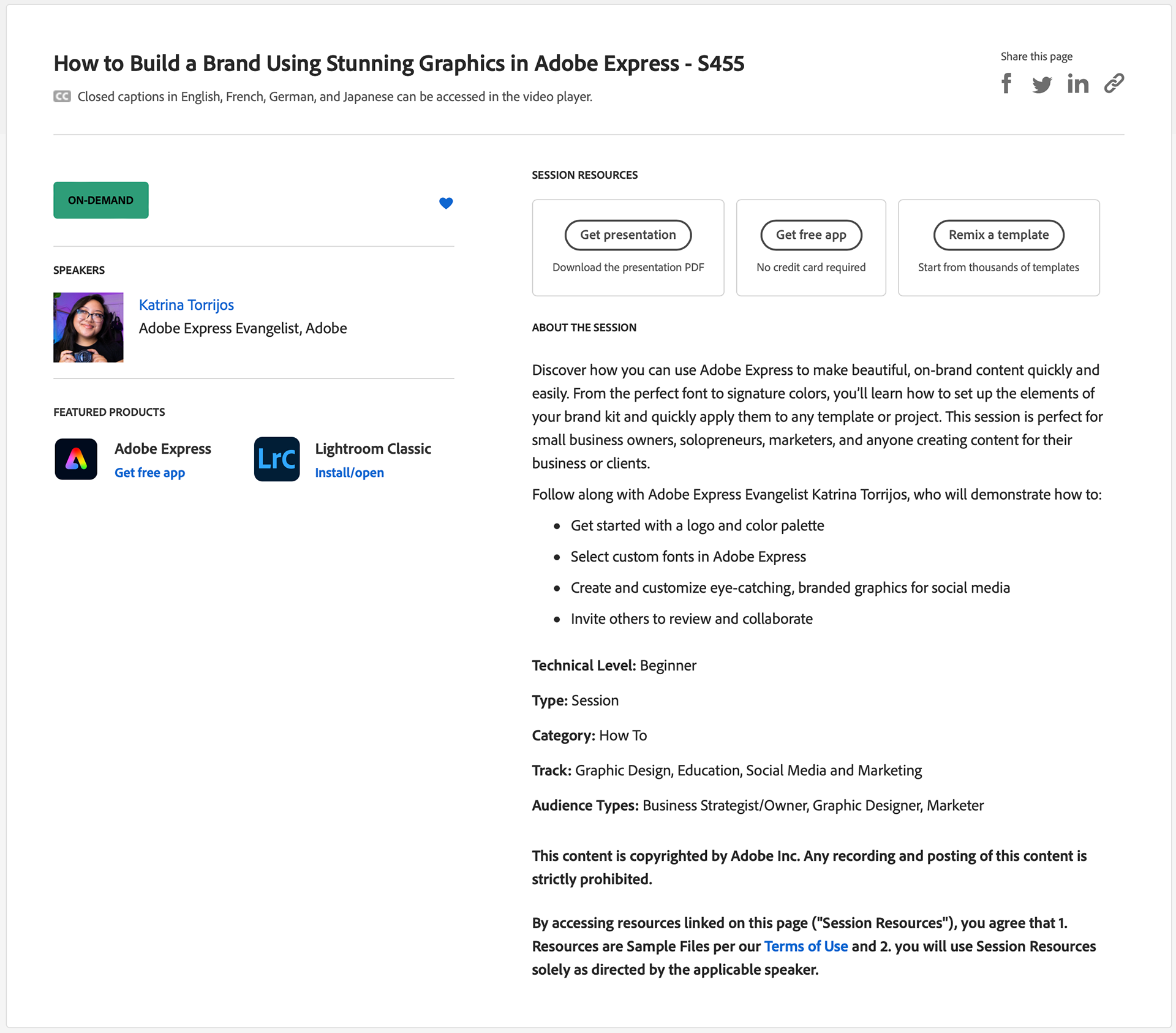The width and height of the screenshot is (1176, 1033).
Task: Share this page on Twitter
Action: click(1042, 85)
